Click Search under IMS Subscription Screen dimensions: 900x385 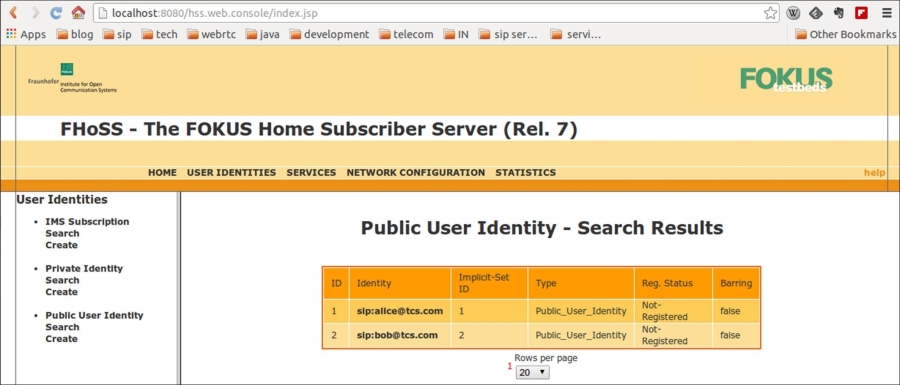point(62,234)
